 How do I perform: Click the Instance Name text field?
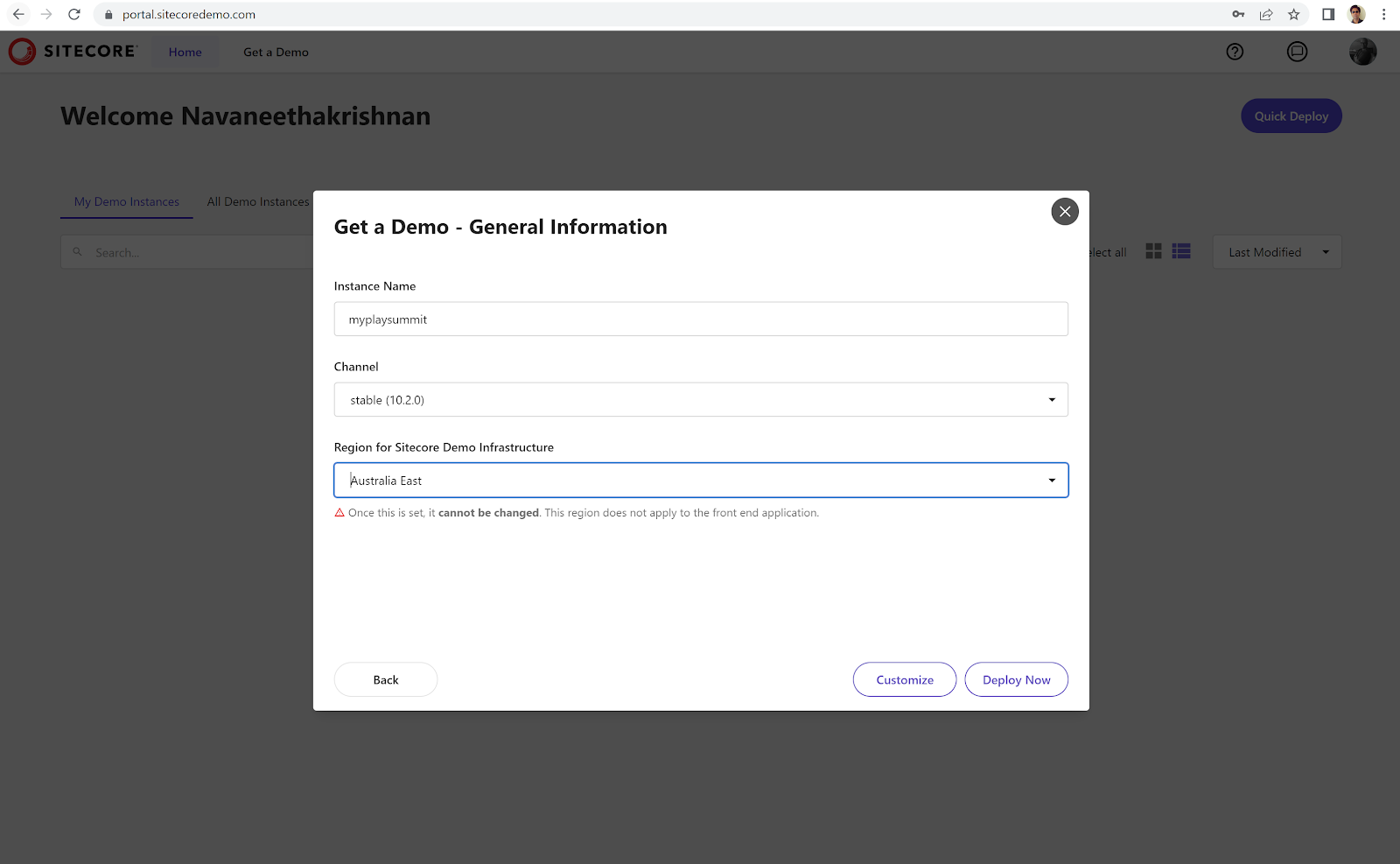(x=700, y=320)
